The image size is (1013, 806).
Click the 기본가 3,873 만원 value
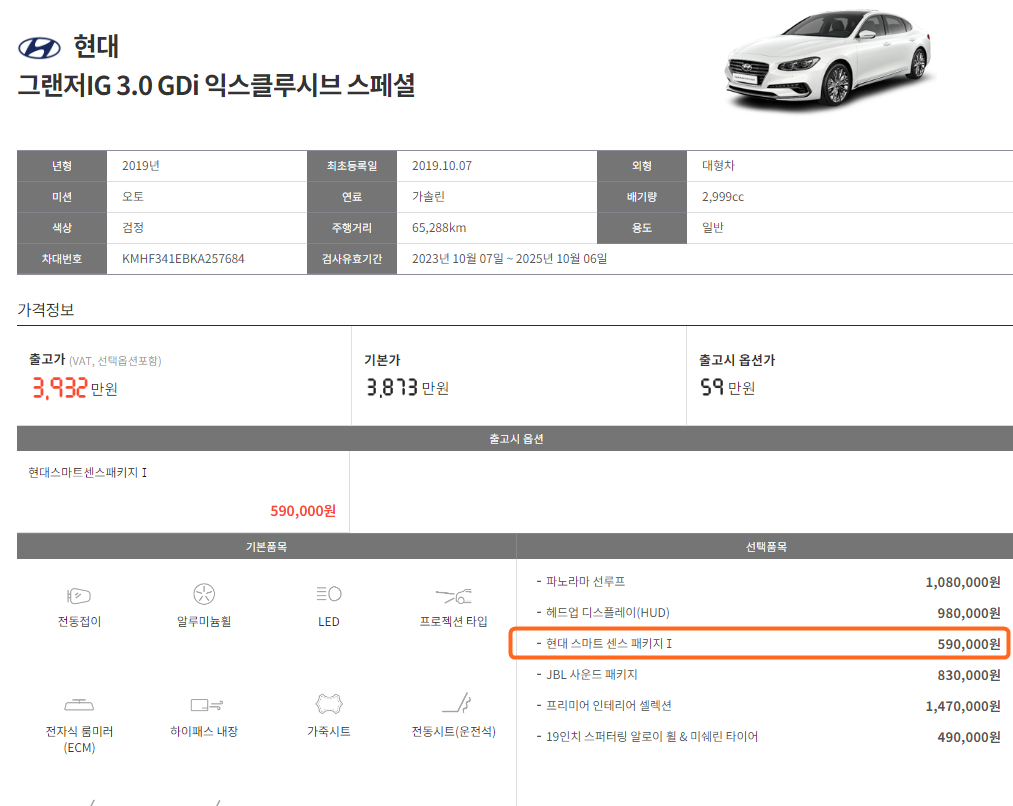pyautogui.click(x=408, y=388)
